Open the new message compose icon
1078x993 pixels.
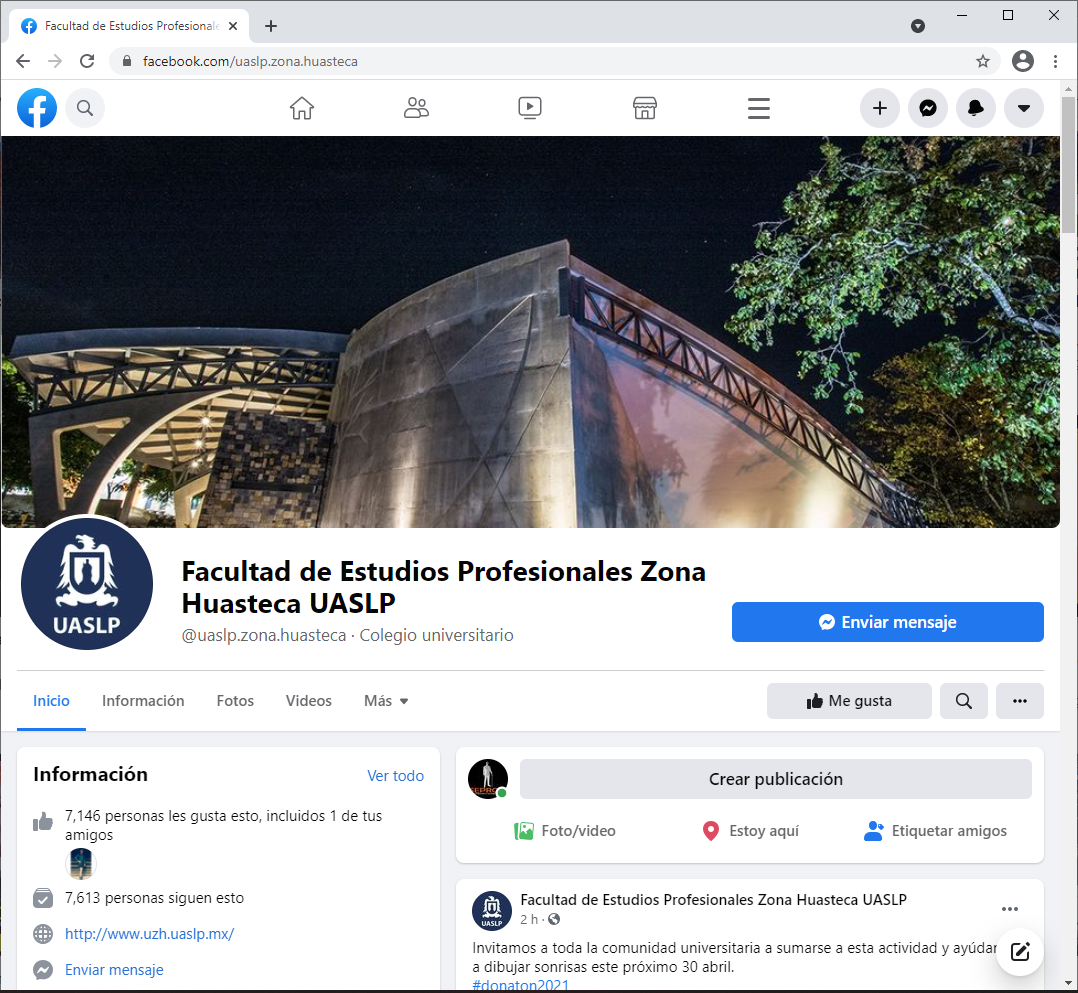(x=1020, y=952)
